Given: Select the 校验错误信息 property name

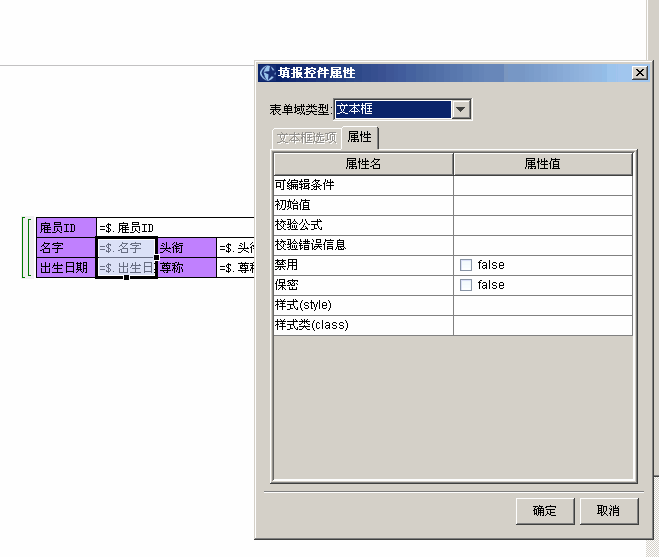Looking at the screenshot, I should [364, 246].
